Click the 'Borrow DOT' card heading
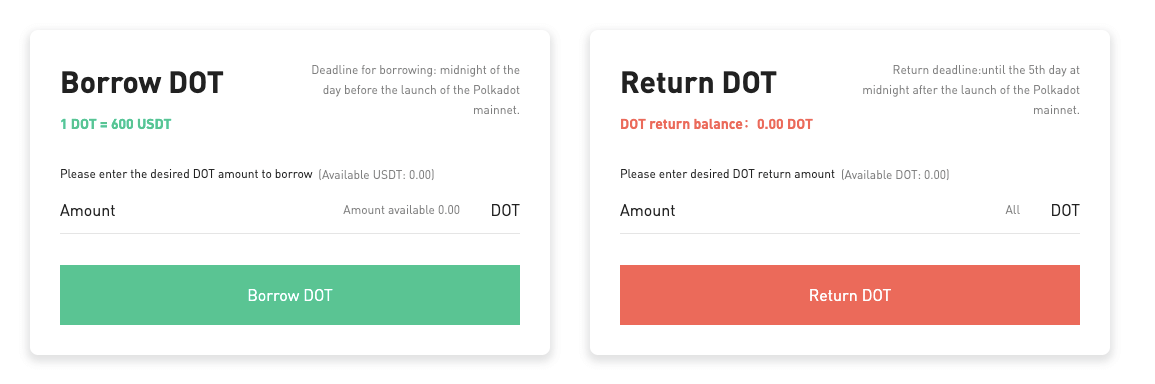The height and width of the screenshot is (384, 1155). click(141, 83)
